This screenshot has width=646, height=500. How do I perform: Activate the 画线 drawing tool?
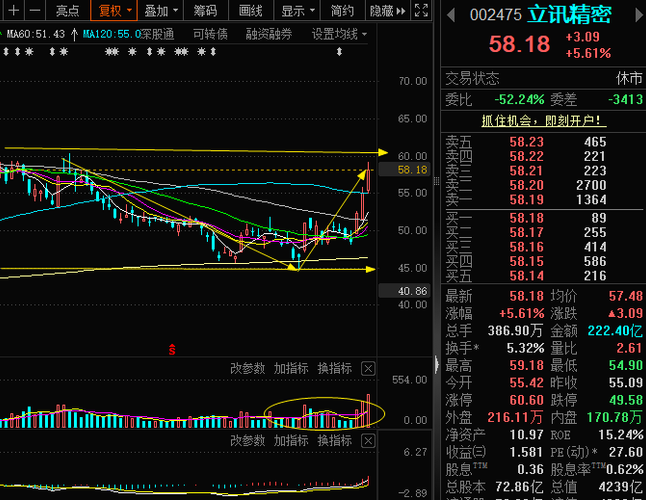[x=250, y=10]
